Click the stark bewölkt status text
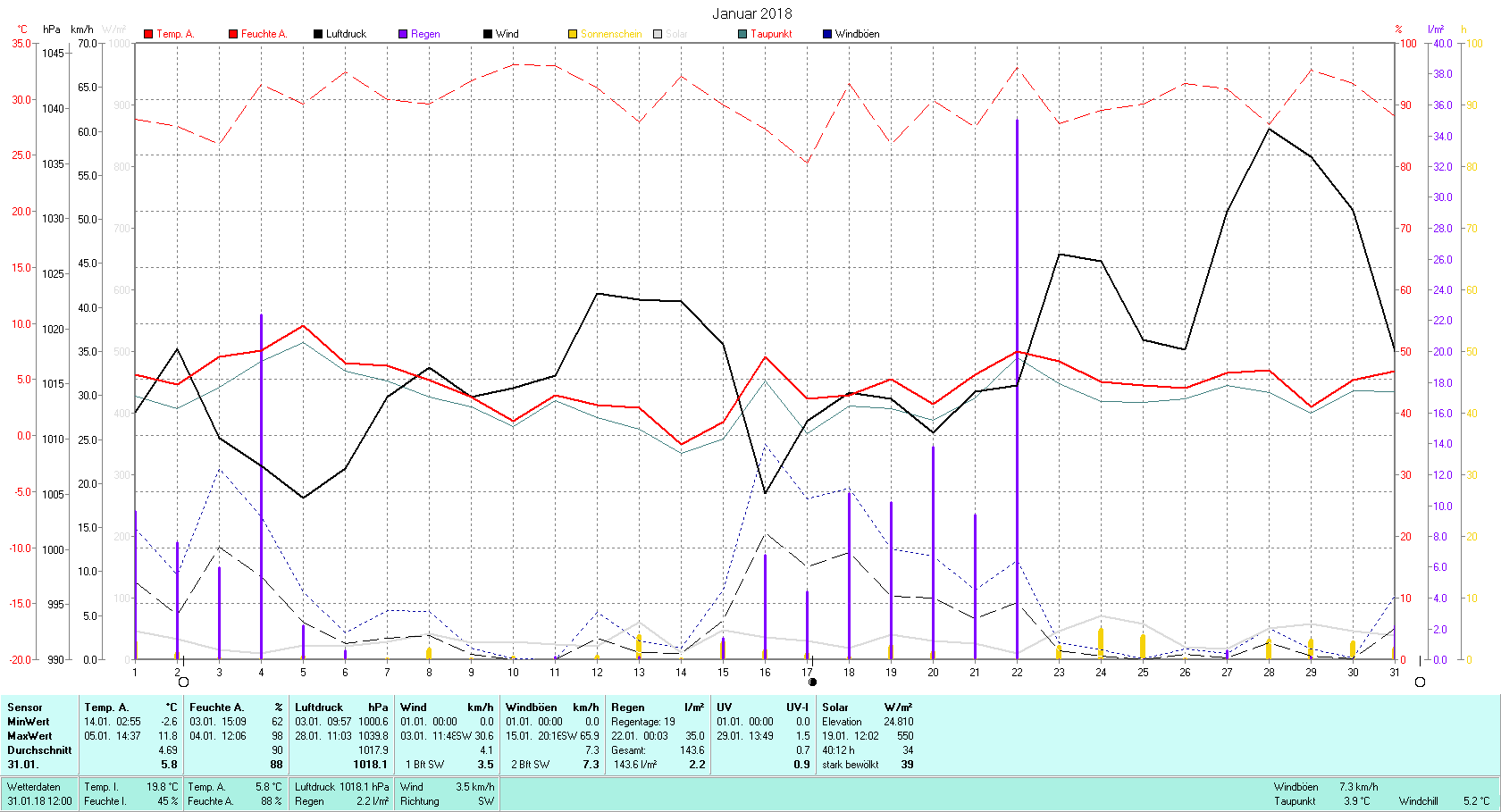The width and height of the screenshot is (1501, 812). tap(851, 765)
